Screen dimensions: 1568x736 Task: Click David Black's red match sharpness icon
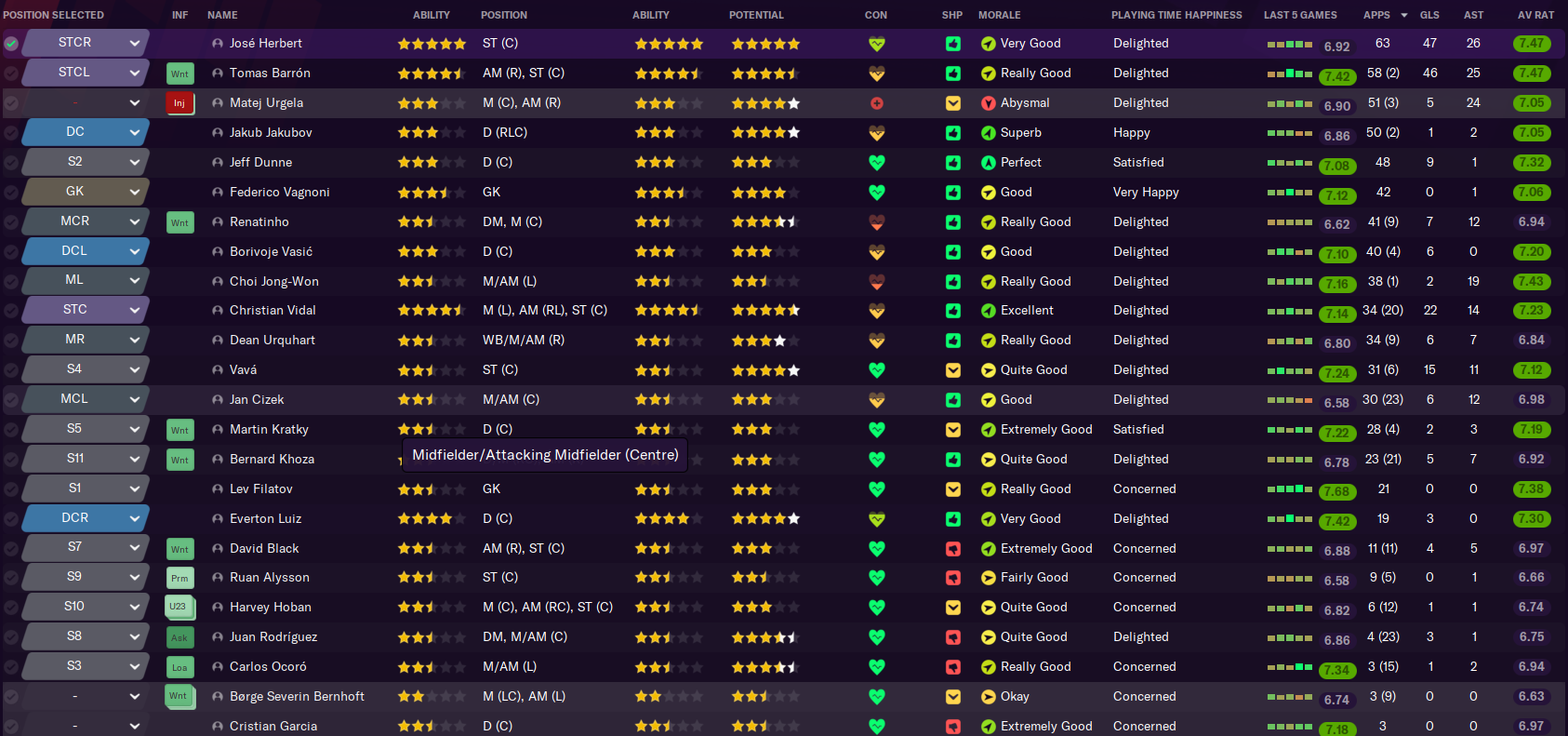[953, 549]
